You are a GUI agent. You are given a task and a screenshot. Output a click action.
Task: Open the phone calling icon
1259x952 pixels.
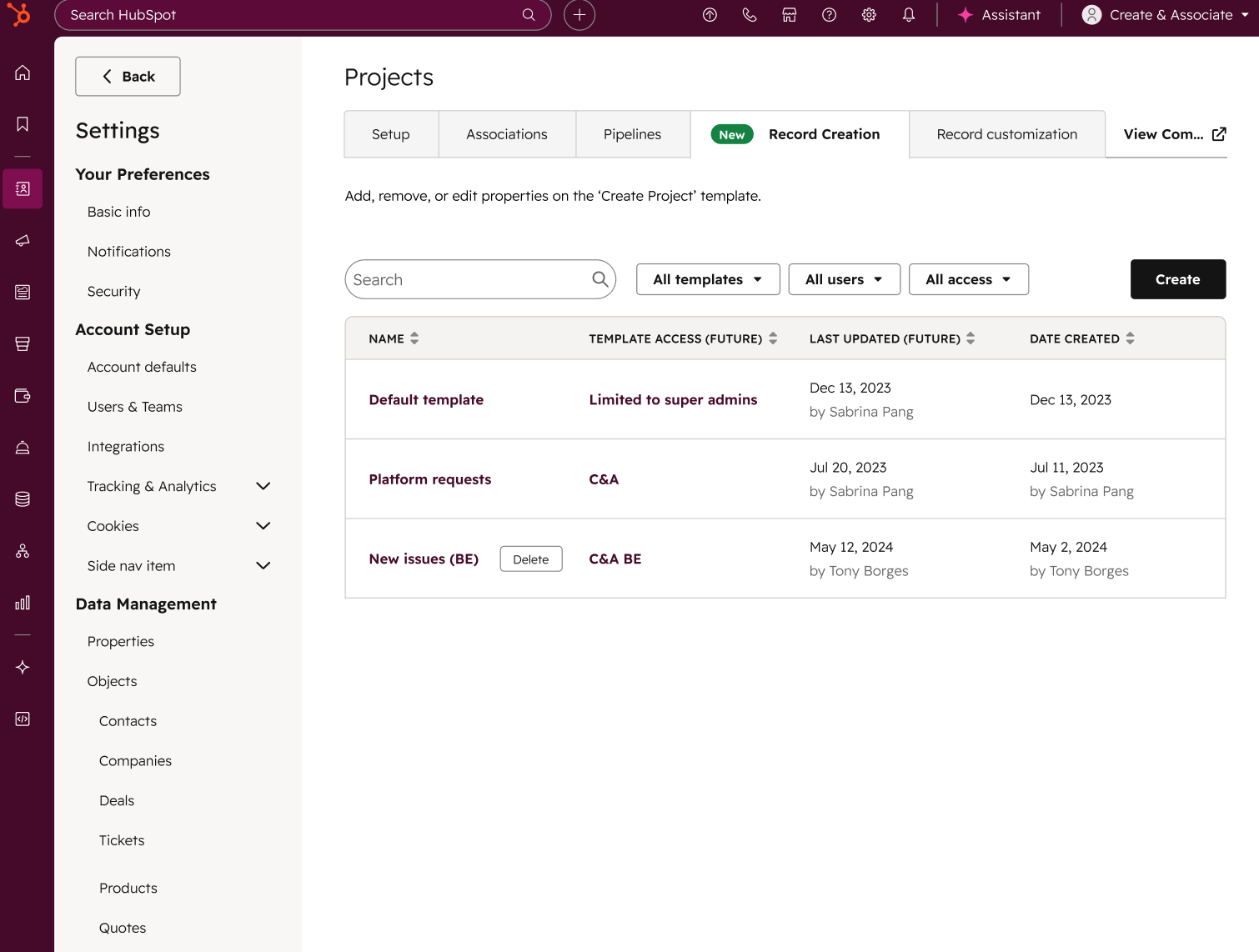(x=750, y=14)
